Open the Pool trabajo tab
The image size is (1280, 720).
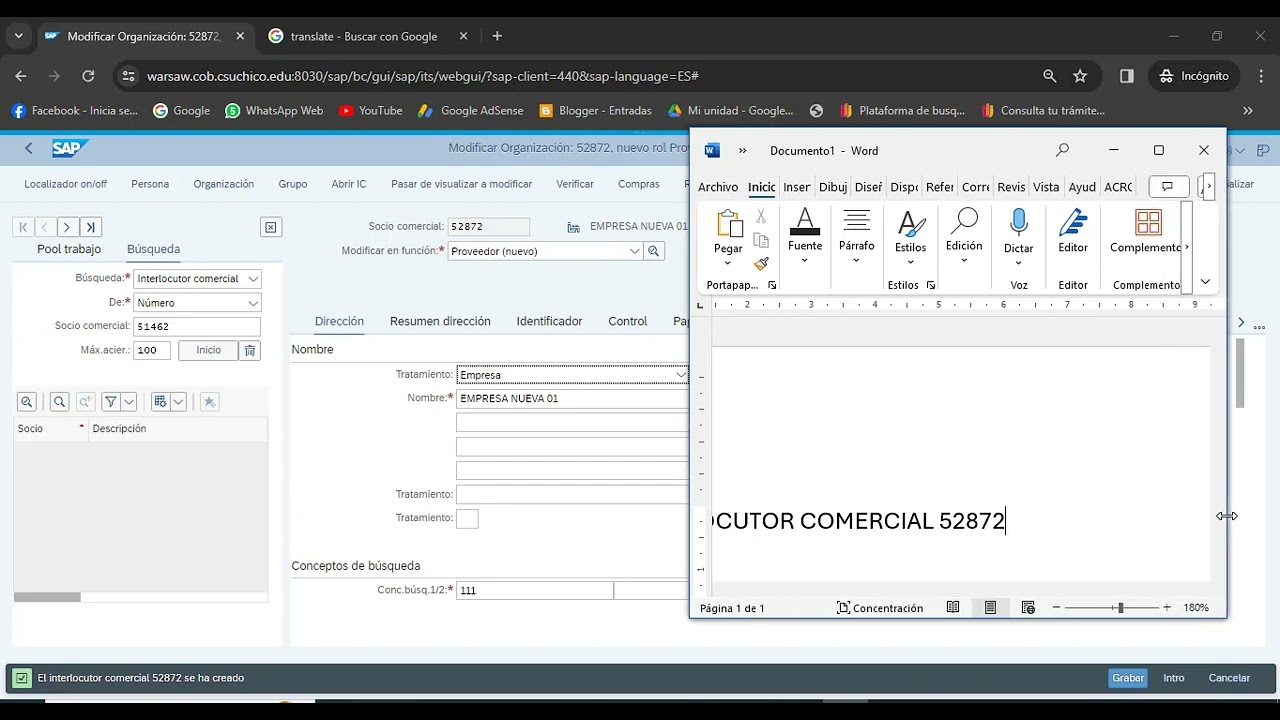point(69,249)
